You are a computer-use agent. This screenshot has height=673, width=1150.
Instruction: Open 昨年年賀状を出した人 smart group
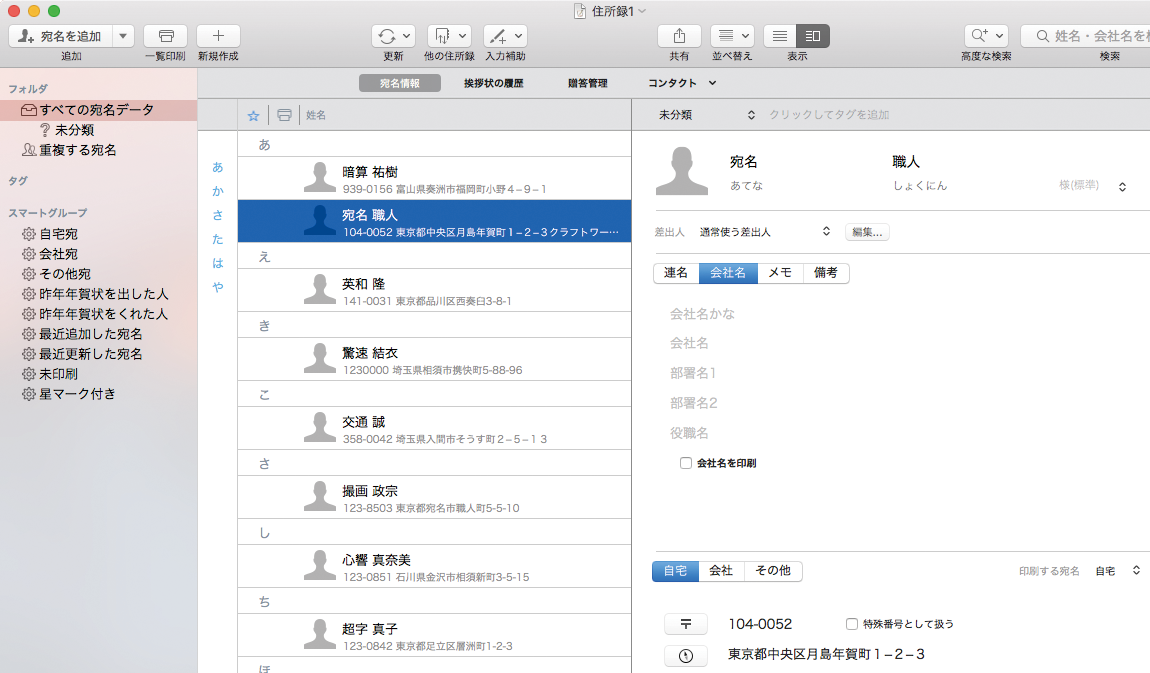pos(103,294)
